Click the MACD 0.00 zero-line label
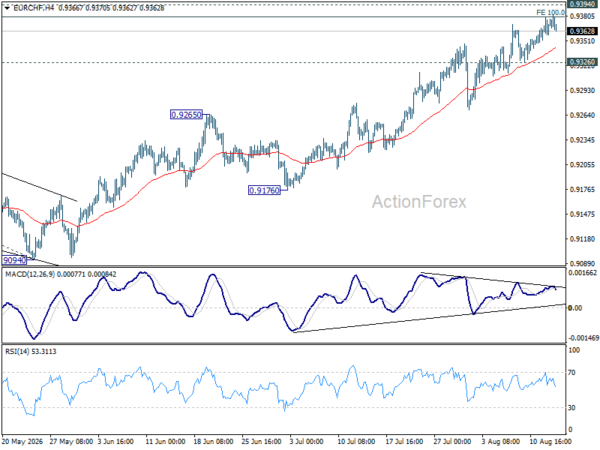Screen dimensions: 600x450 pyautogui.click(x=575, y=308)
